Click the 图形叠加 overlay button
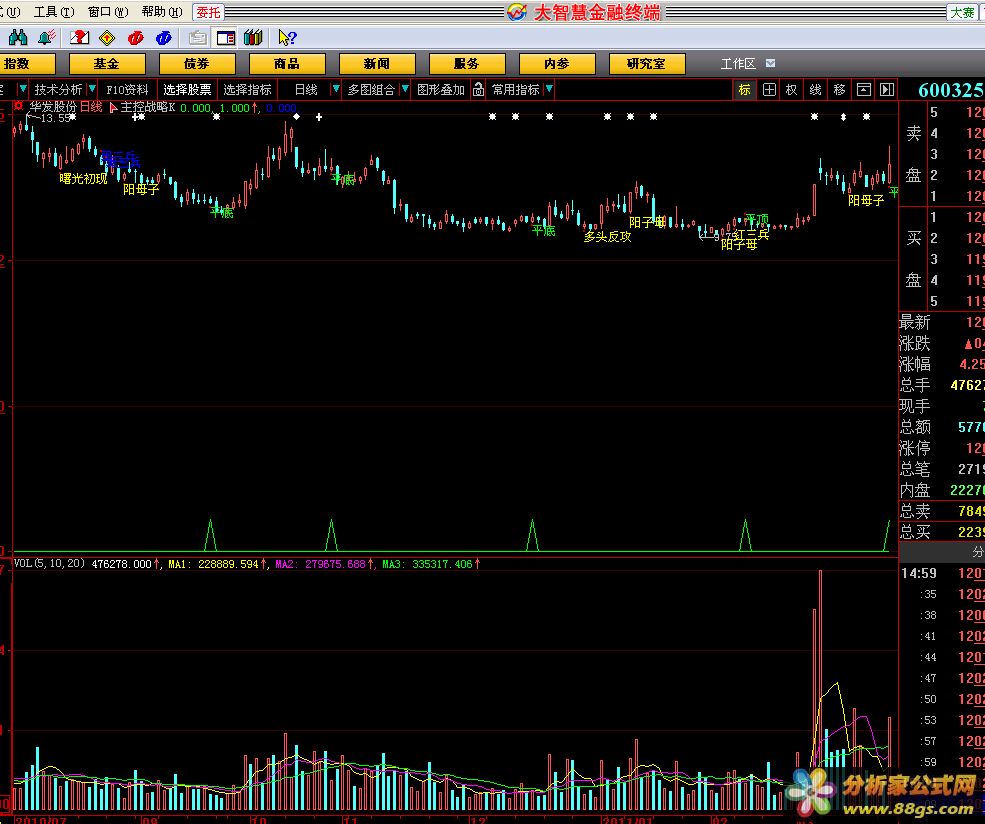Screen dimensions: 985x824 pos(440,89)
